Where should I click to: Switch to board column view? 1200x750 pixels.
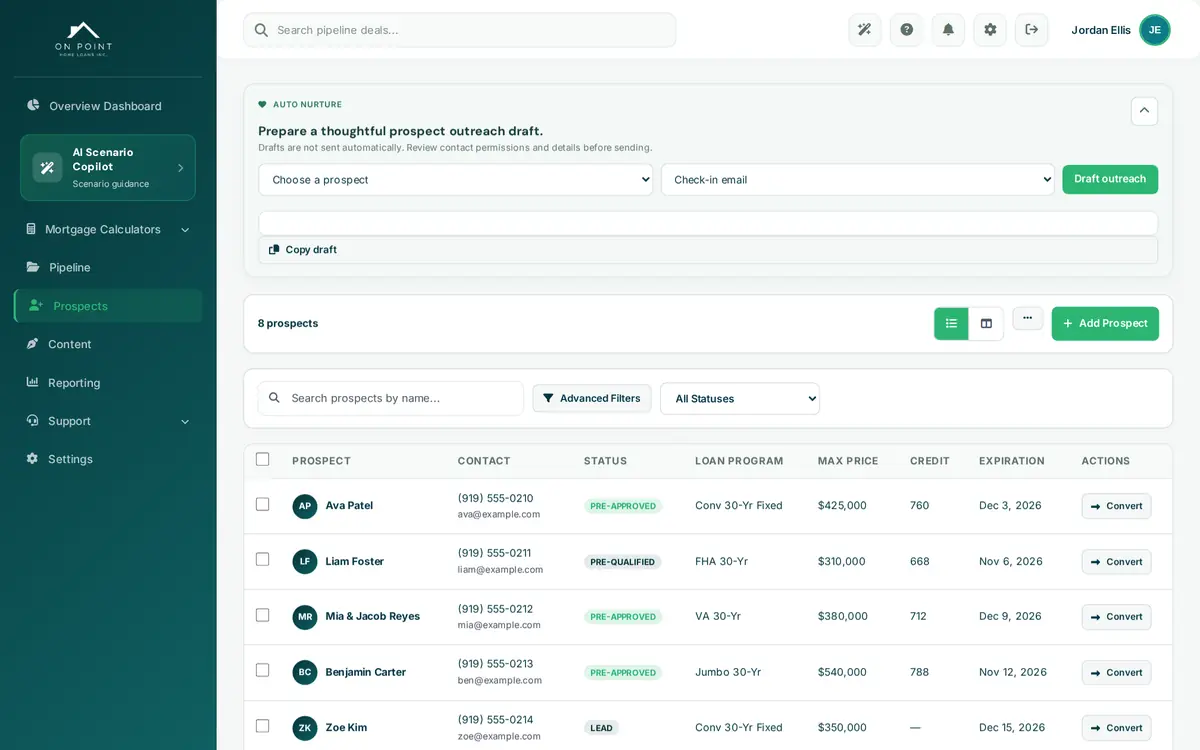(x=986, y=324)
